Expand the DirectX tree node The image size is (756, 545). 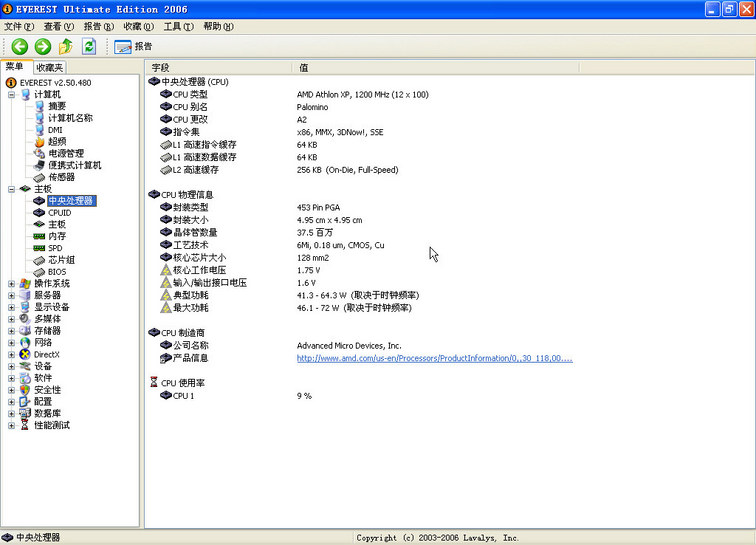11,354
